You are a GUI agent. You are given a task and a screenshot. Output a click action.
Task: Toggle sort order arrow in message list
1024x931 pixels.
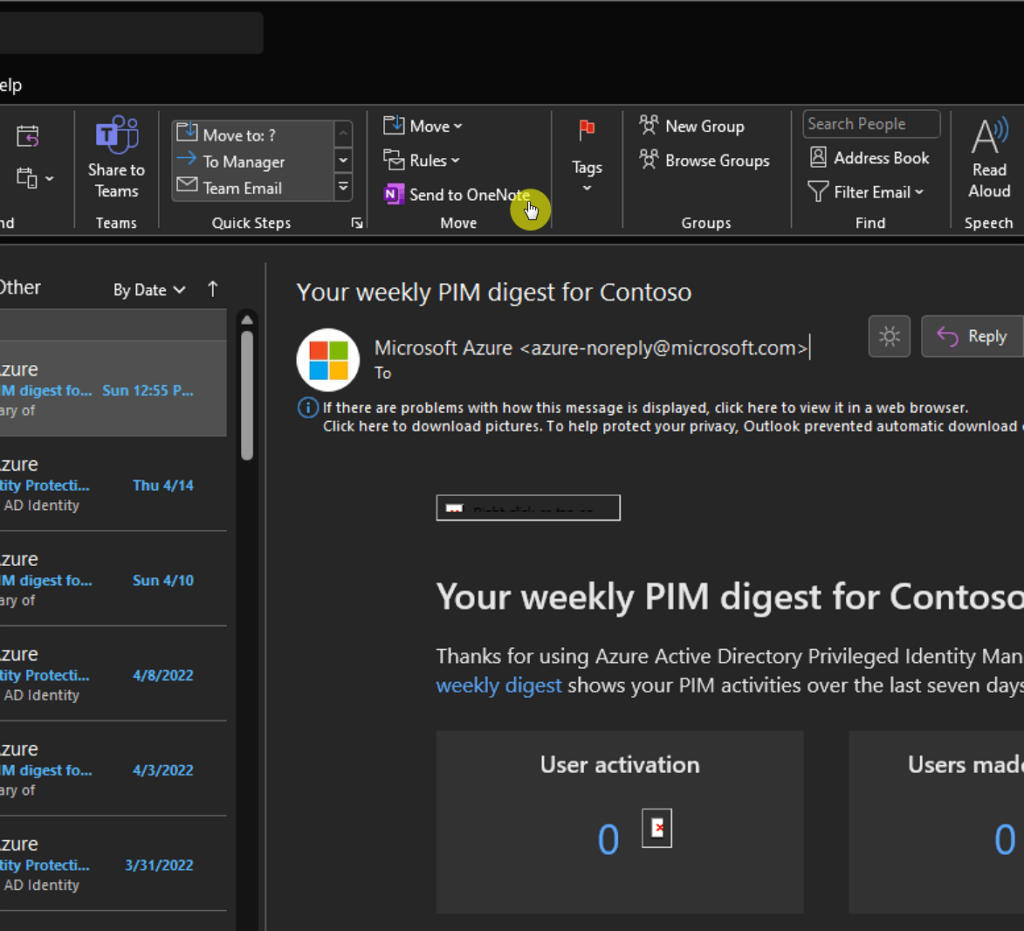point(213,289)
